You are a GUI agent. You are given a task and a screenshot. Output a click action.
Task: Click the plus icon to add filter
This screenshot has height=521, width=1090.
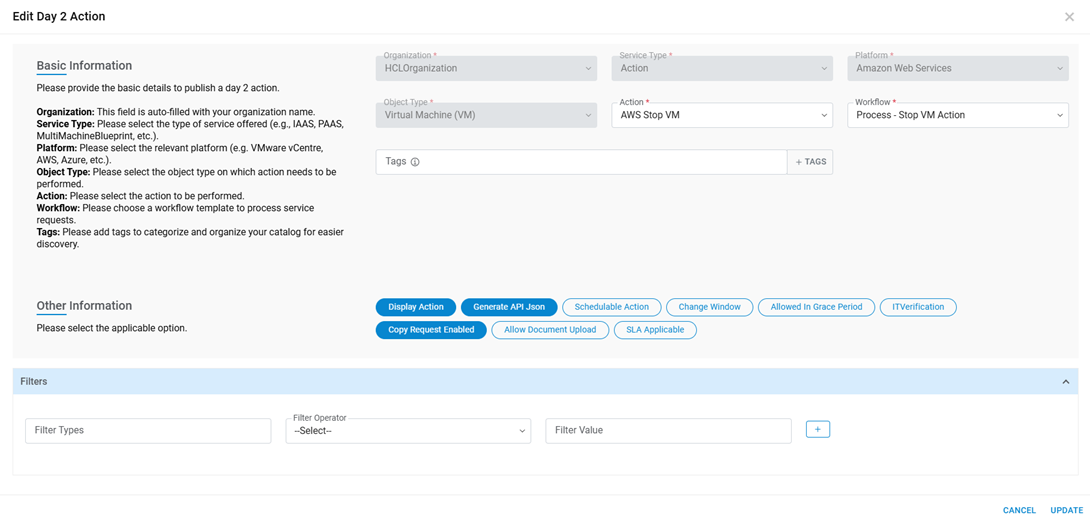(x=818, y=430)
